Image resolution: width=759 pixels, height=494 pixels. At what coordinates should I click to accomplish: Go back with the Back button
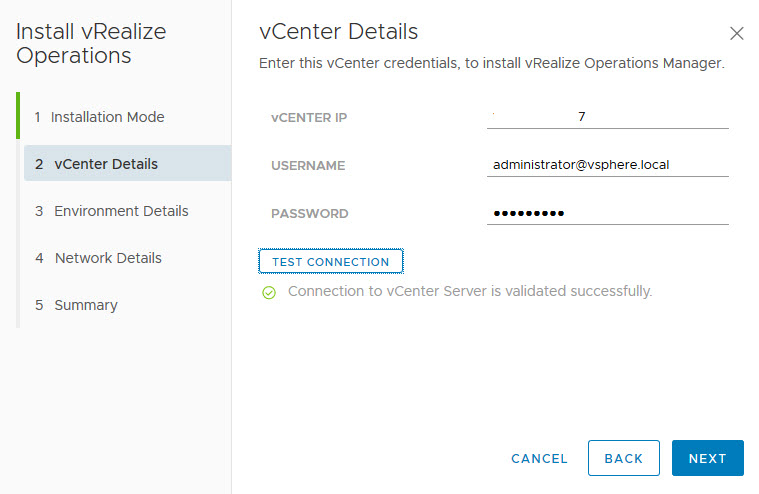pyautogui.click(x=623, y=459)
